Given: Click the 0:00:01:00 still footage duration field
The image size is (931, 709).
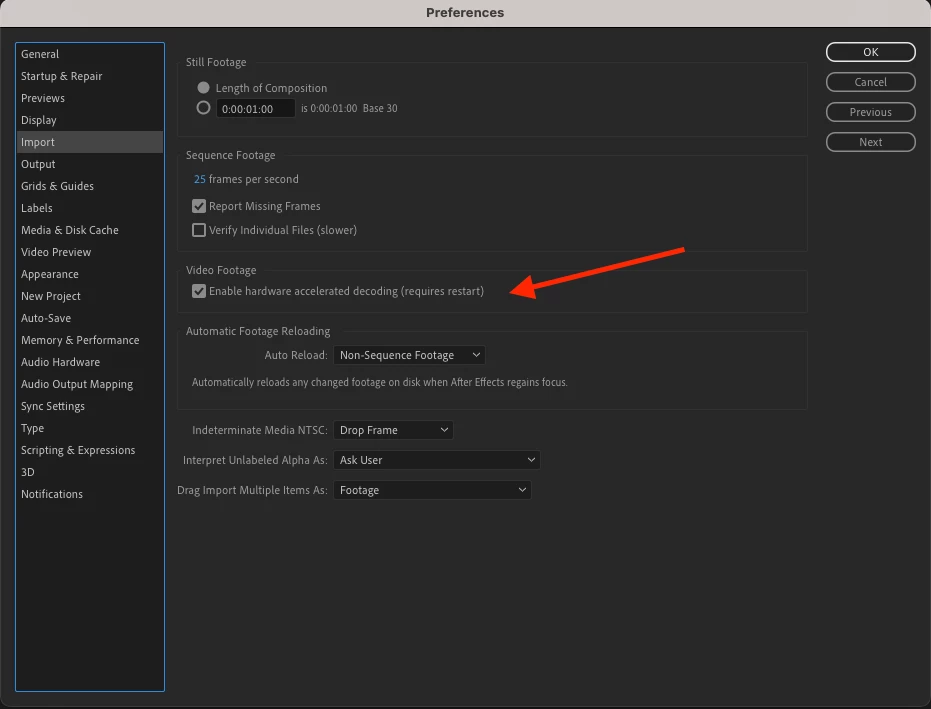Looking at the screenshot, I should tap(255, 109).
